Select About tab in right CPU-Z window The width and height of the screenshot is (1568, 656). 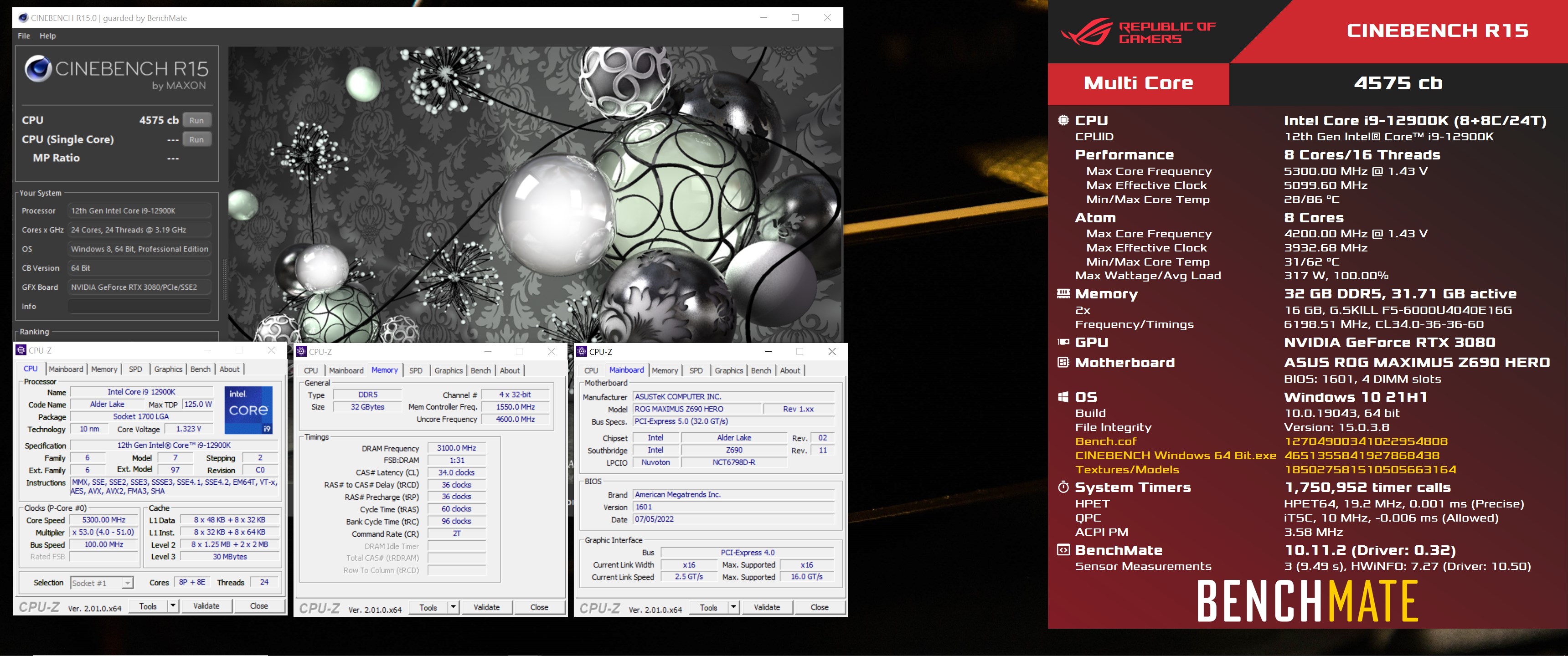click(x=790, y=371)
